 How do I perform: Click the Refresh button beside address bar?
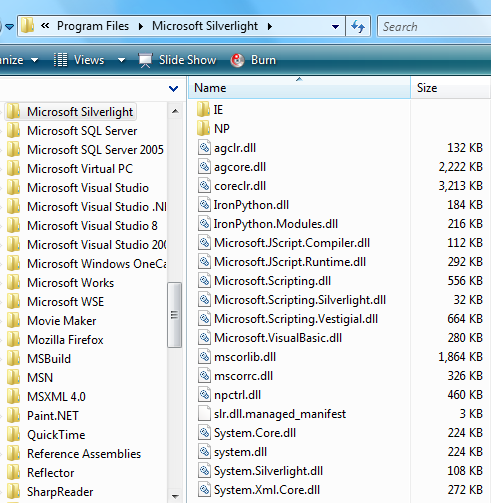(x=358, y=26)
